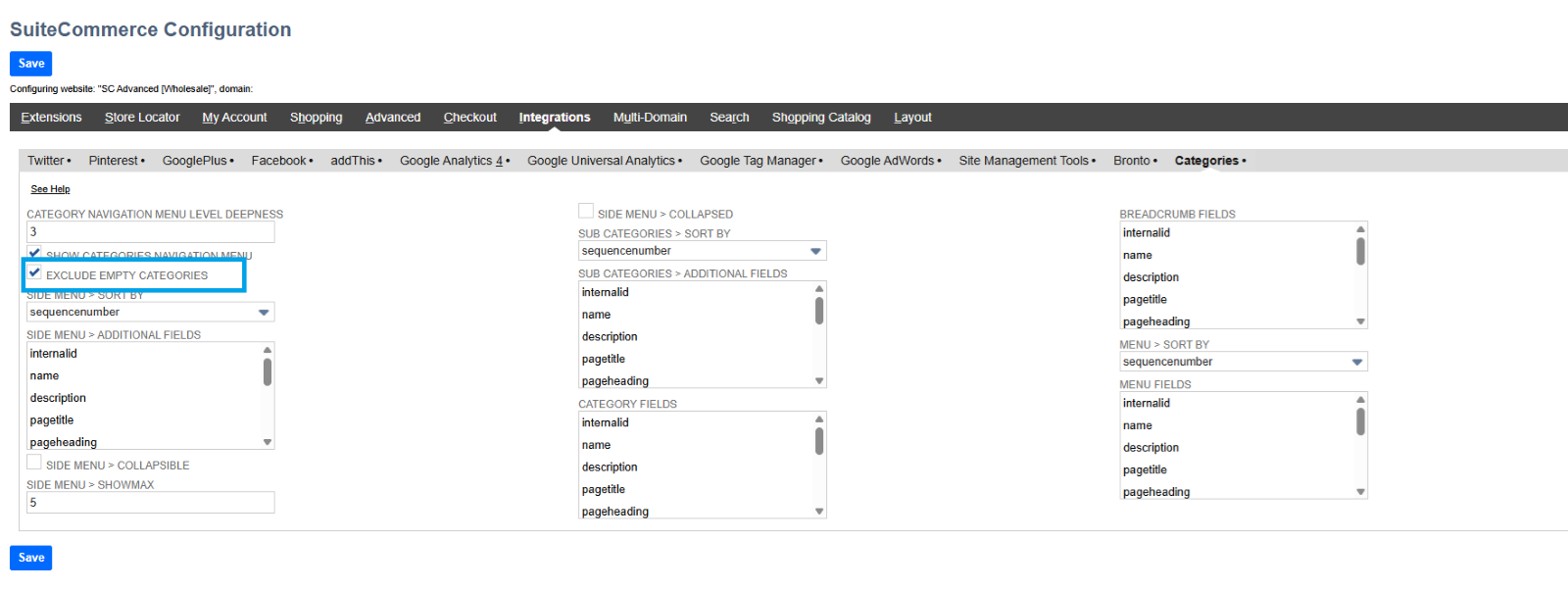
Task: Open the See Help link
Action: click(x=50, y=189)
